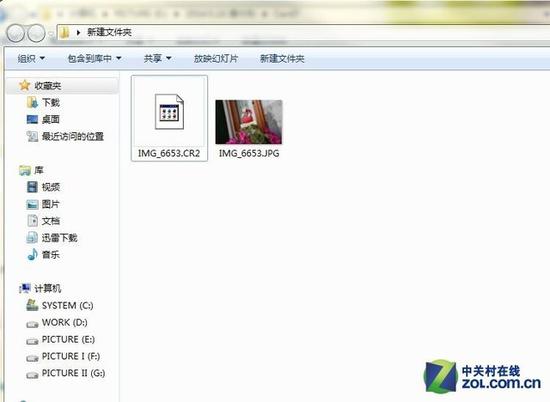Click the Forward navigation arrow button
This screenshot has height=402, width=550.
[36, 33]
